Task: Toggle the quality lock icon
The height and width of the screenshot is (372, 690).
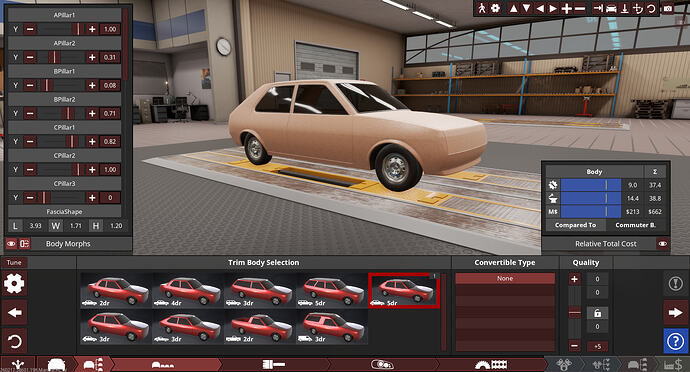Action: 597,313
